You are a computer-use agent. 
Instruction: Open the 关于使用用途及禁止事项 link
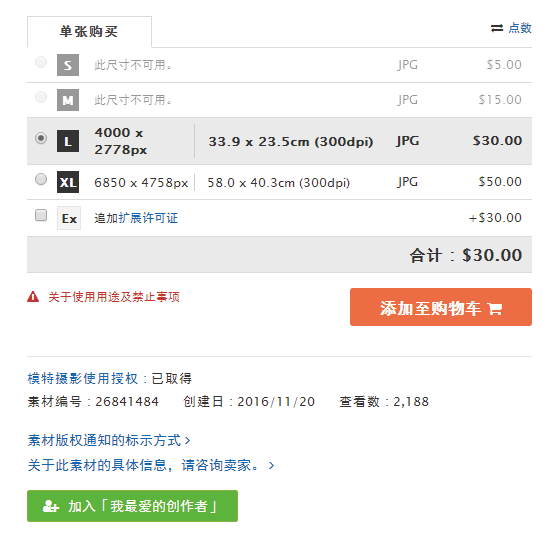pos(114,297)
